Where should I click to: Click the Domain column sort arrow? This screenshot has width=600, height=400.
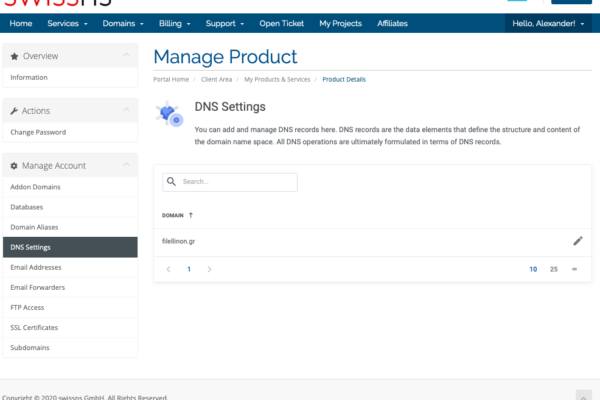(191, 215)
